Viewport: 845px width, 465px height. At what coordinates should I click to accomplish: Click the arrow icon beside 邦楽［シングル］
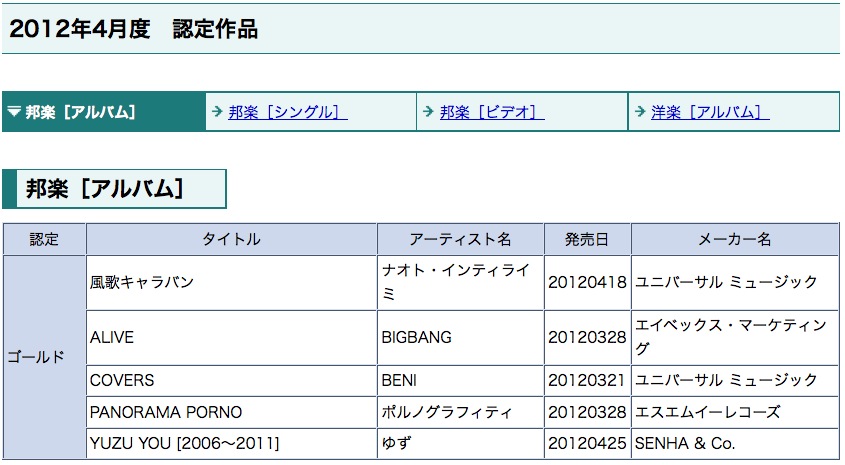pos(217,112)
